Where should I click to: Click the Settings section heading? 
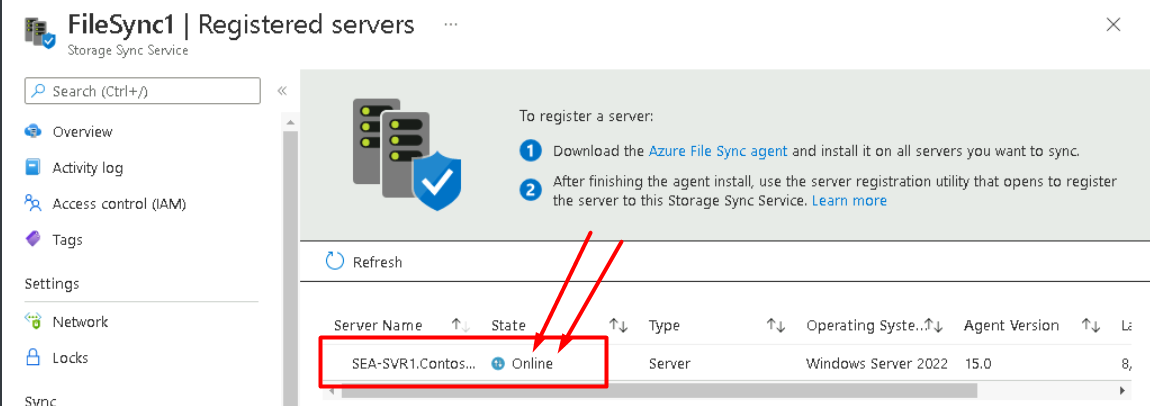(x=51, y=284)
